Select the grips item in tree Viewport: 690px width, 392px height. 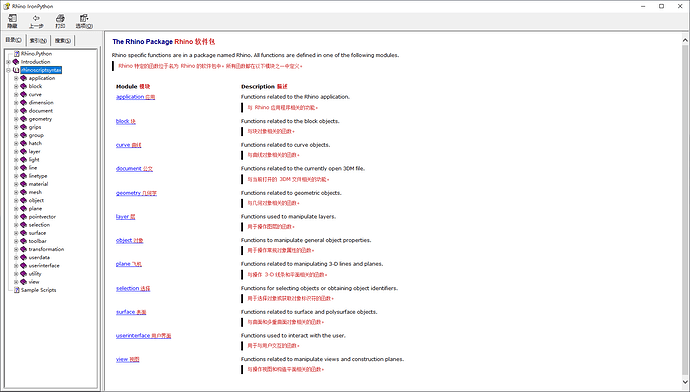(35, 127)
